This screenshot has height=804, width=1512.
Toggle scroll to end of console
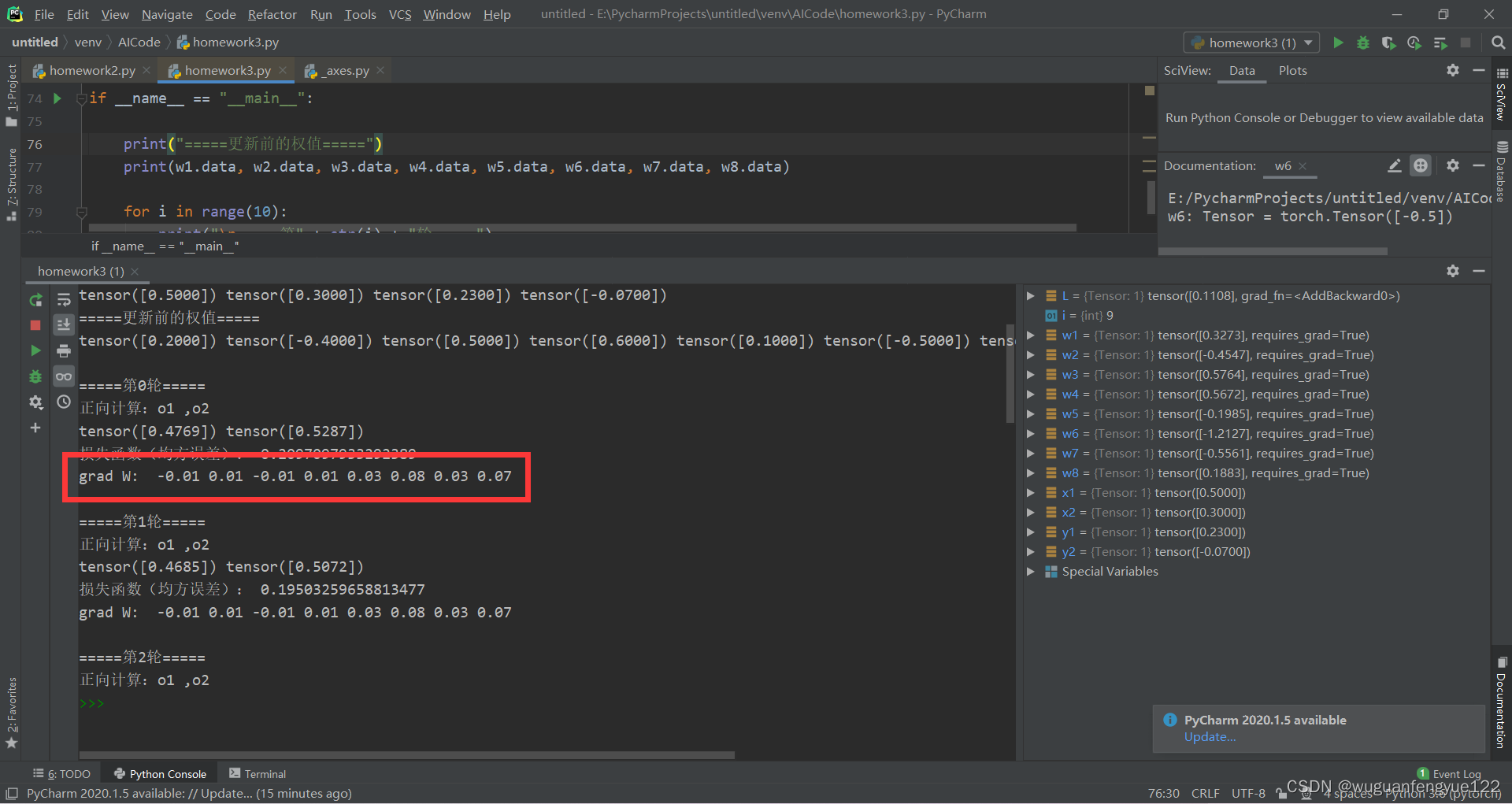(64, 324)
